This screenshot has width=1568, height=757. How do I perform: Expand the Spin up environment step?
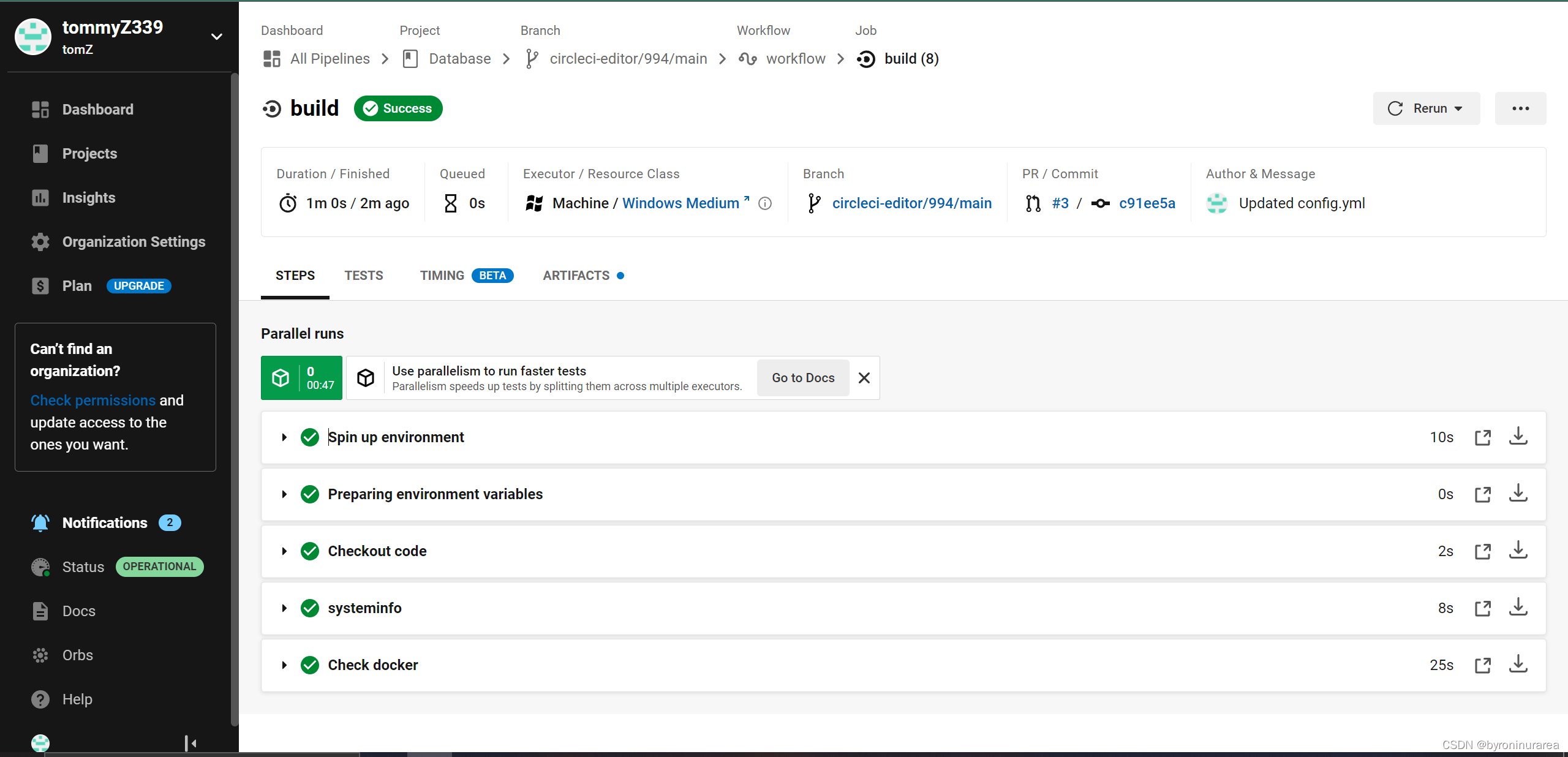[x=284, y=437]
